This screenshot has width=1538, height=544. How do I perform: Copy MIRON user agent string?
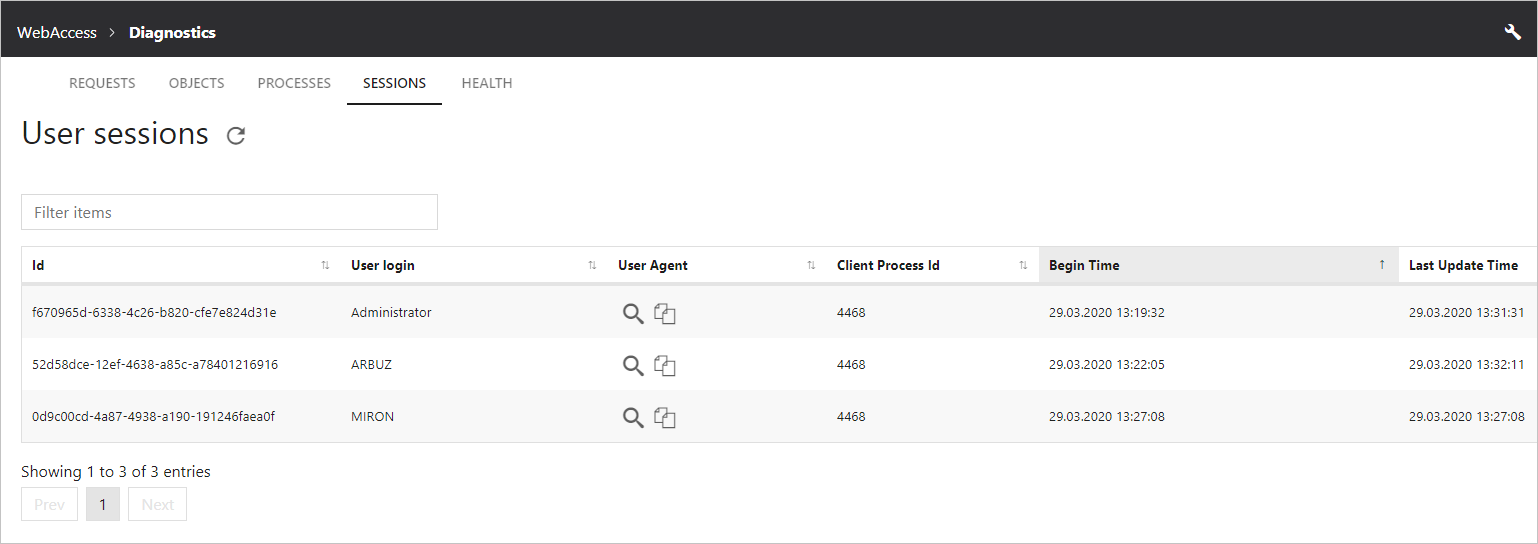665,417
